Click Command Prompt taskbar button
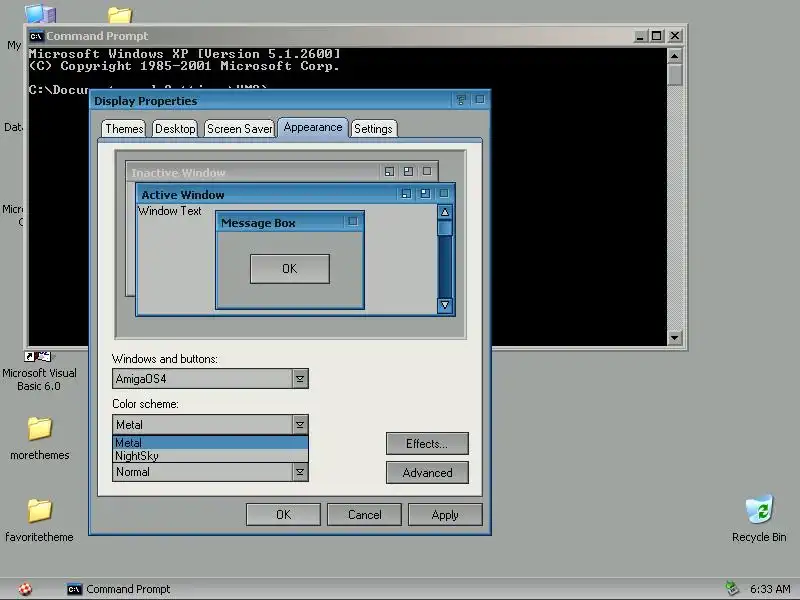The image size is (800, 600). [119, 589]
